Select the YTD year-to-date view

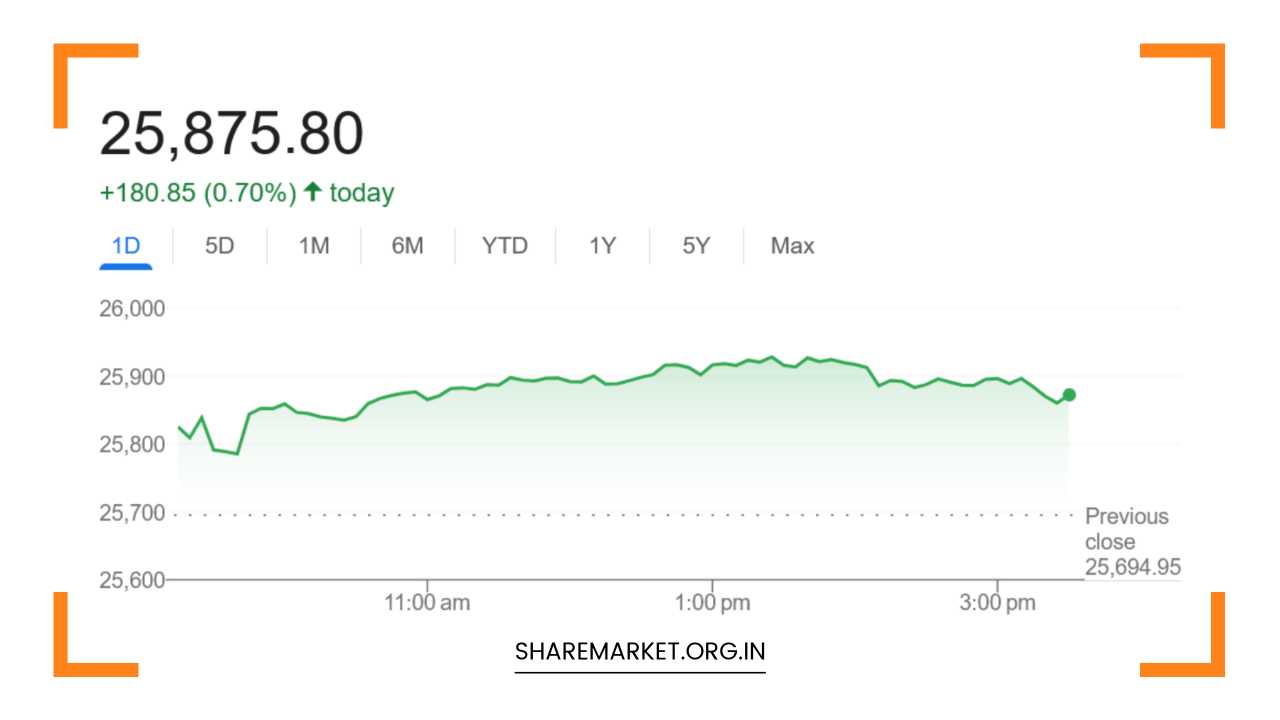pyautogui.click(x=505, y=246)
